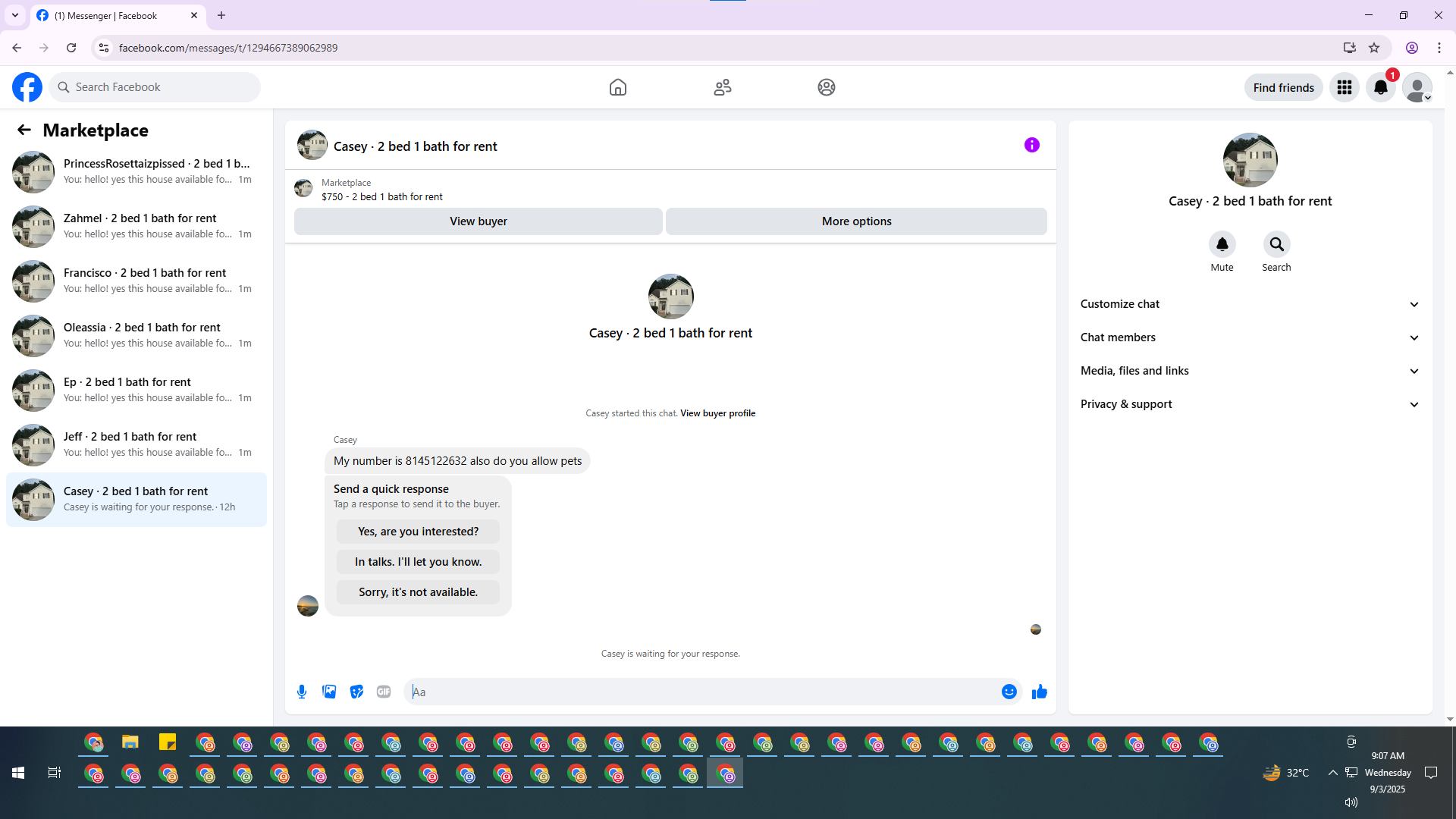Open the Windows Start menu

click(x=18, y=773)
